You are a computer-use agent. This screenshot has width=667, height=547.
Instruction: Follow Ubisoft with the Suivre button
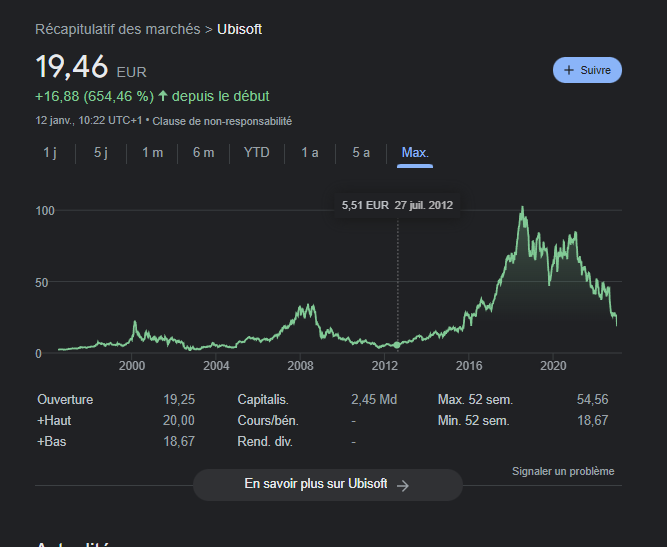tap(587, 70)
